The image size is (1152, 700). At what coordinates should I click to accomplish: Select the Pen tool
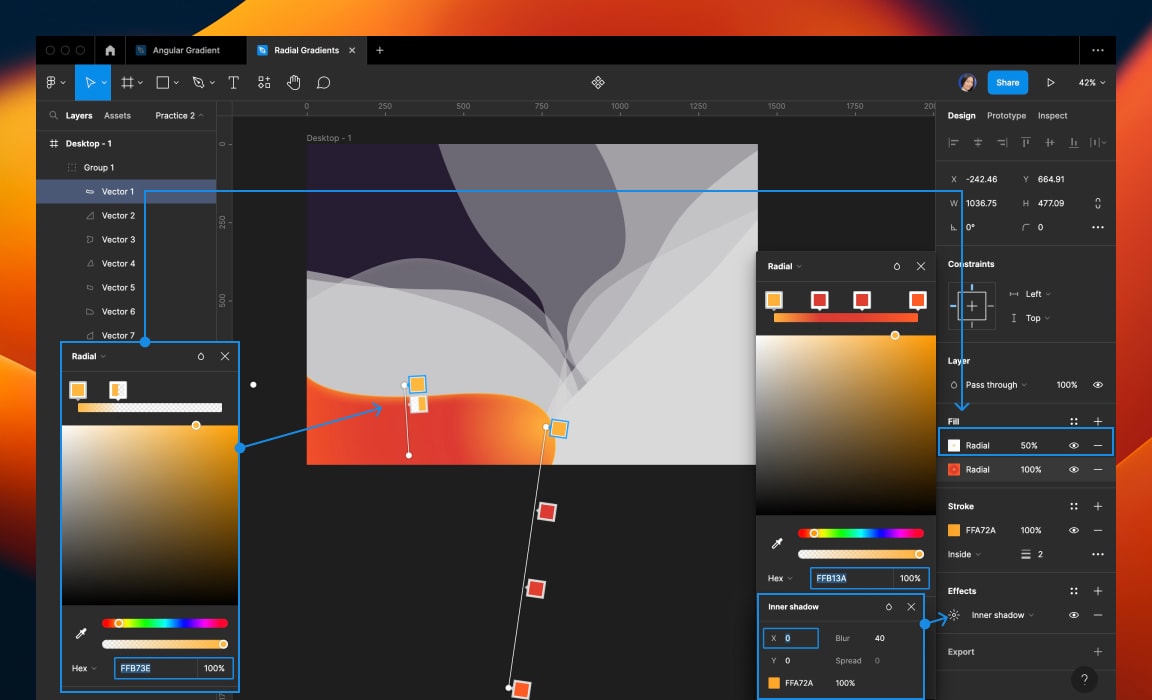tap(198, 82)
